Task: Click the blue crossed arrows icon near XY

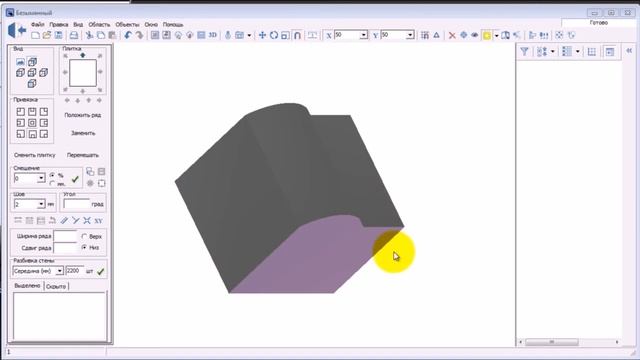Action: point(87,221)
